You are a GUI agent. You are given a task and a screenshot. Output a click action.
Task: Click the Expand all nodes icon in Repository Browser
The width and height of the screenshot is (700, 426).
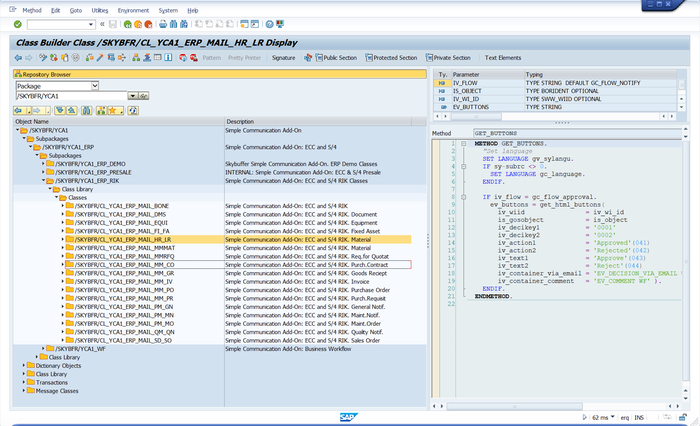click(x=60, y=110)
